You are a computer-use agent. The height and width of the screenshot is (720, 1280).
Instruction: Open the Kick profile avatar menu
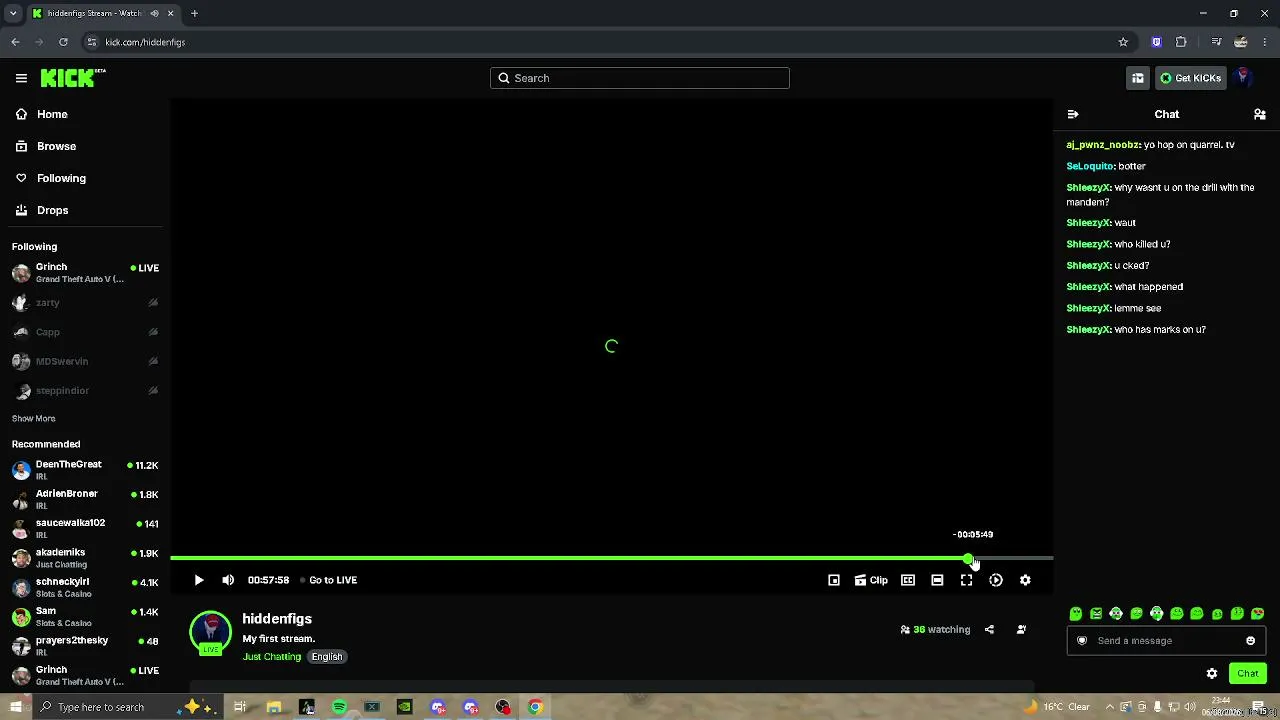[1243, 77]
